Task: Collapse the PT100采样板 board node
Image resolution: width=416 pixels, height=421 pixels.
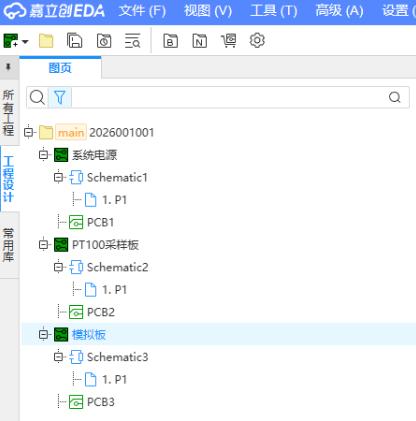Action: click(x=44, y=245)
